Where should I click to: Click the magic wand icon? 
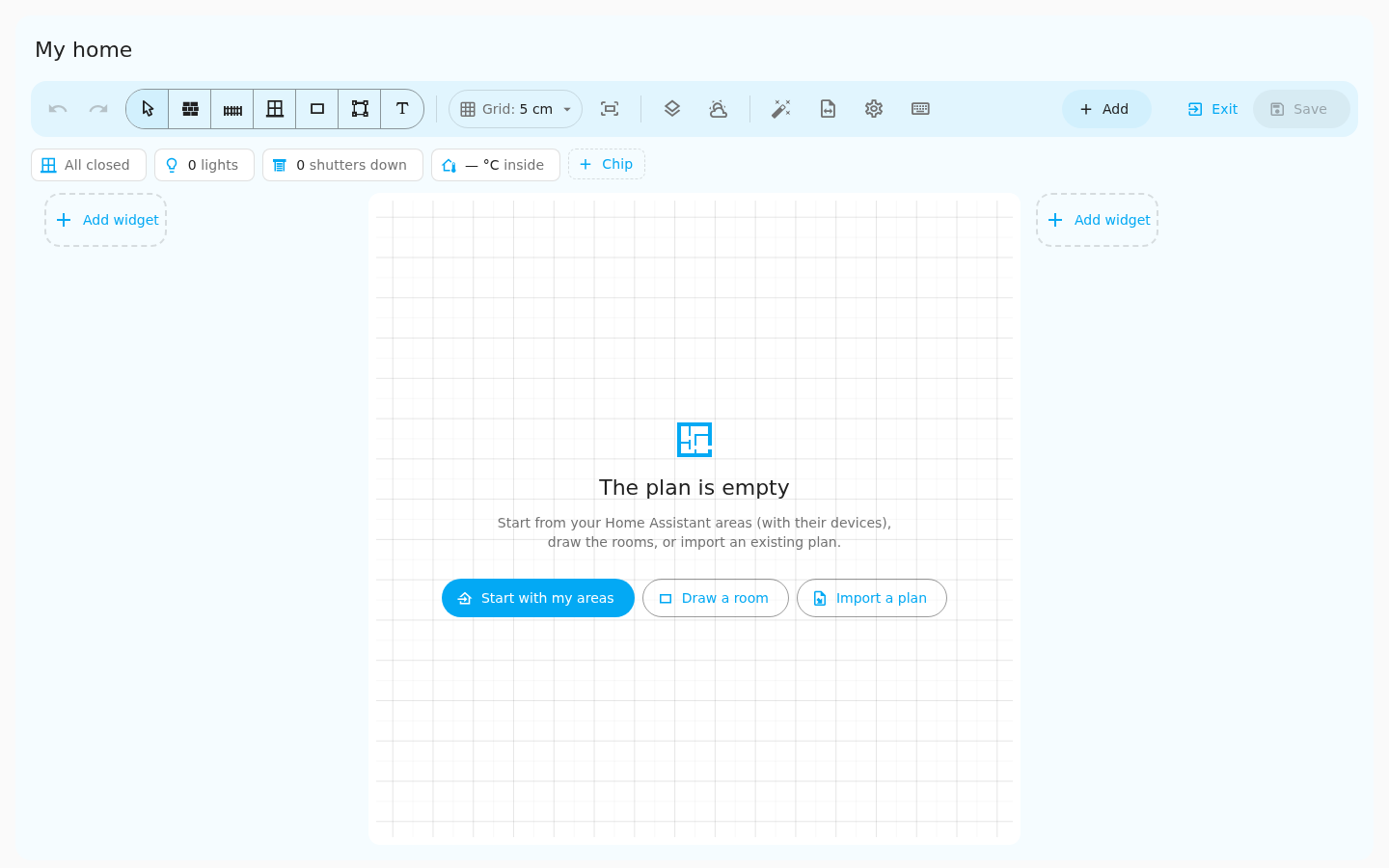pyautogui.click(x=781, y=109)
